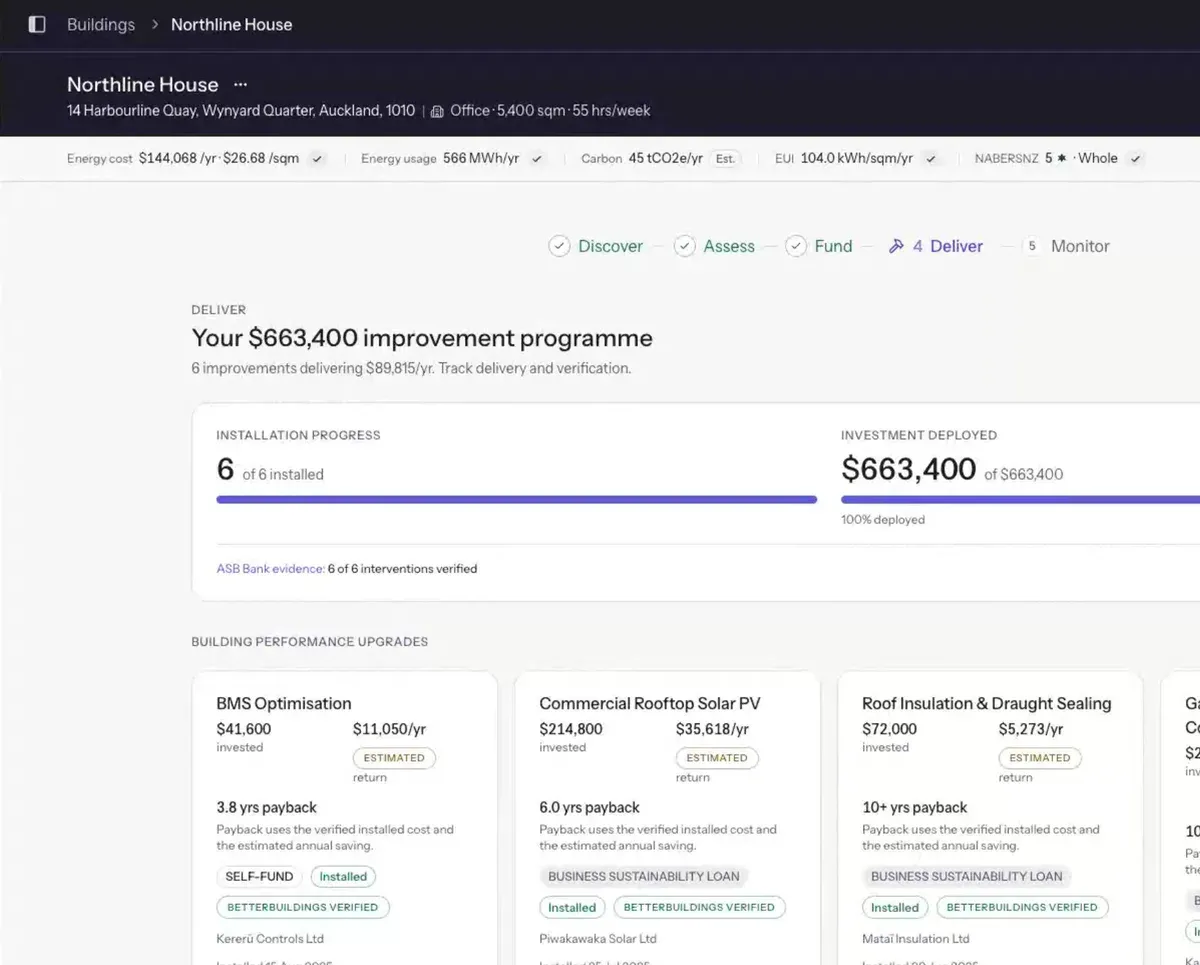Click the address 14 Harbourline Quay text

pos(241,111)
